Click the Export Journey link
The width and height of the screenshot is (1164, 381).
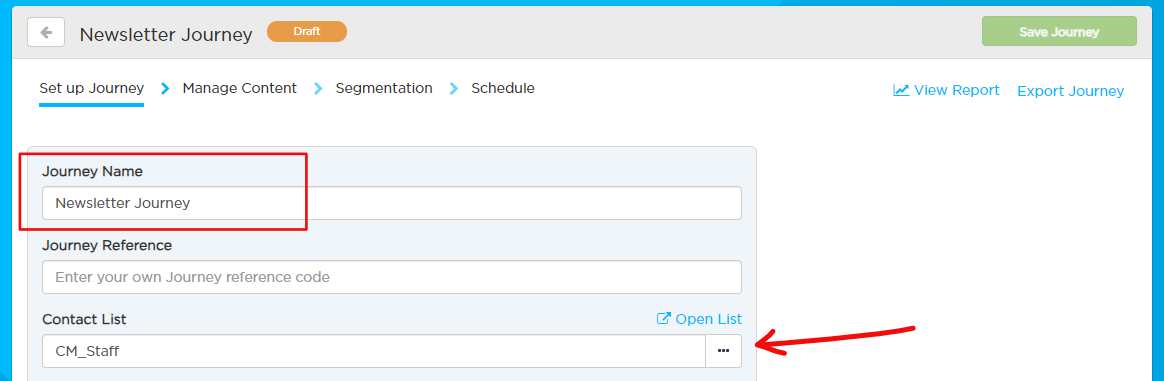pos(1070,91)
